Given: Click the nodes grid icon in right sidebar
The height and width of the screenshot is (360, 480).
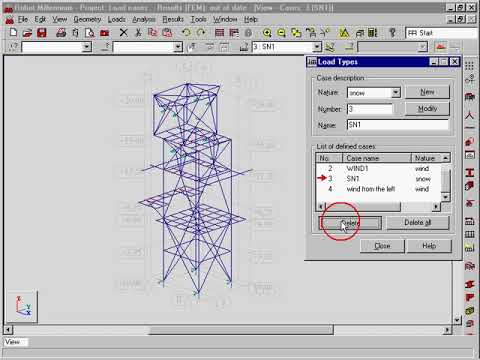Looking at the screenshot, I should point(470,66).
